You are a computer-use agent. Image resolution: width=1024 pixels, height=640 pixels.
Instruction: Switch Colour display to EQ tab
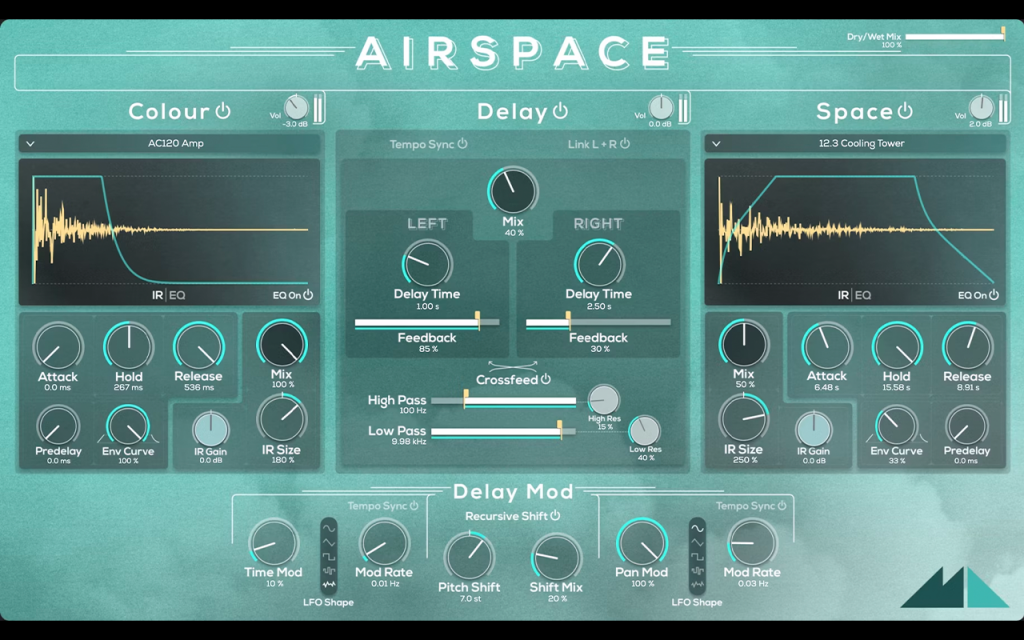(x=177, y=295)
